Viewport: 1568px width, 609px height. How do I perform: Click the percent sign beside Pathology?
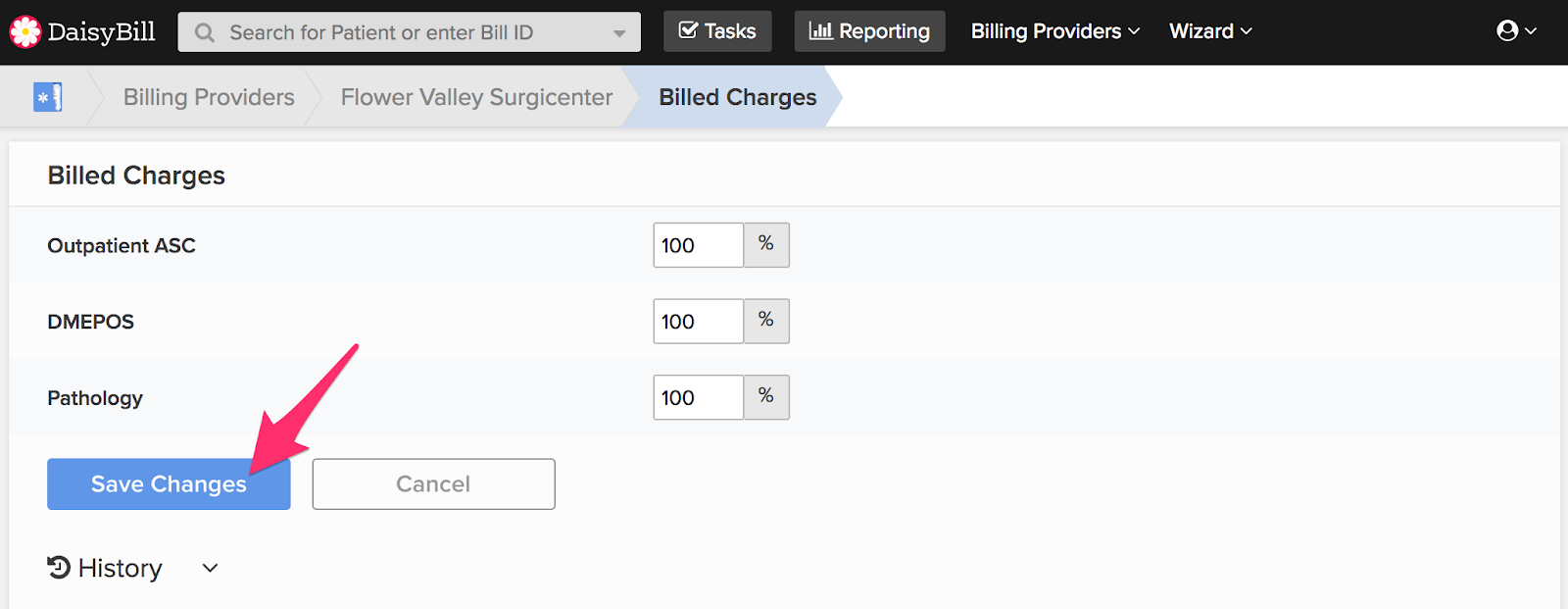coord(766,397)
